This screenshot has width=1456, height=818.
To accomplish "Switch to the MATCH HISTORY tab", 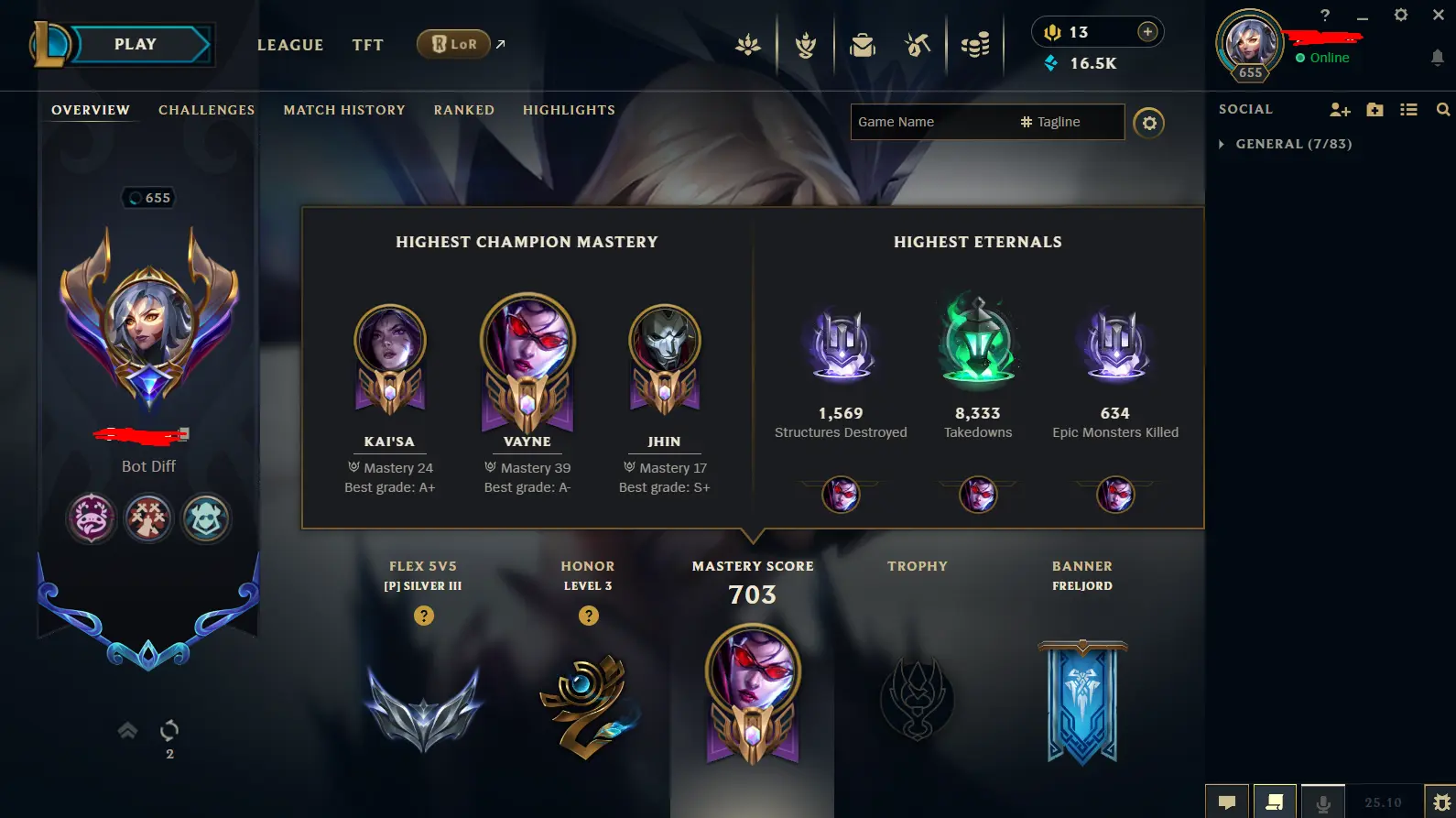I will click(344, 110).
